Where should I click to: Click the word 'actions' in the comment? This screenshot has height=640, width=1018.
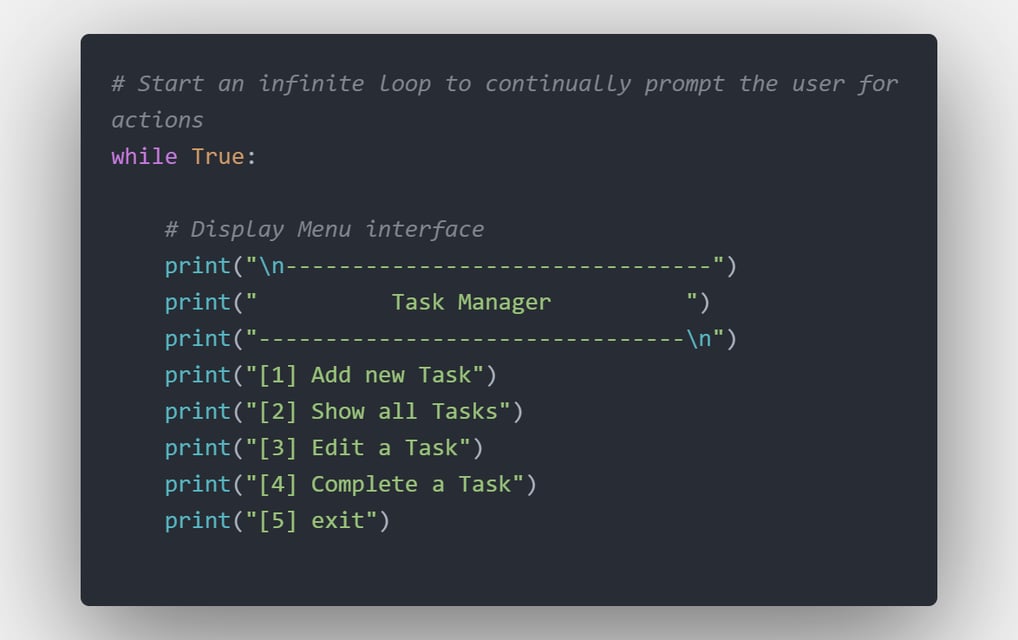[157, 120]
